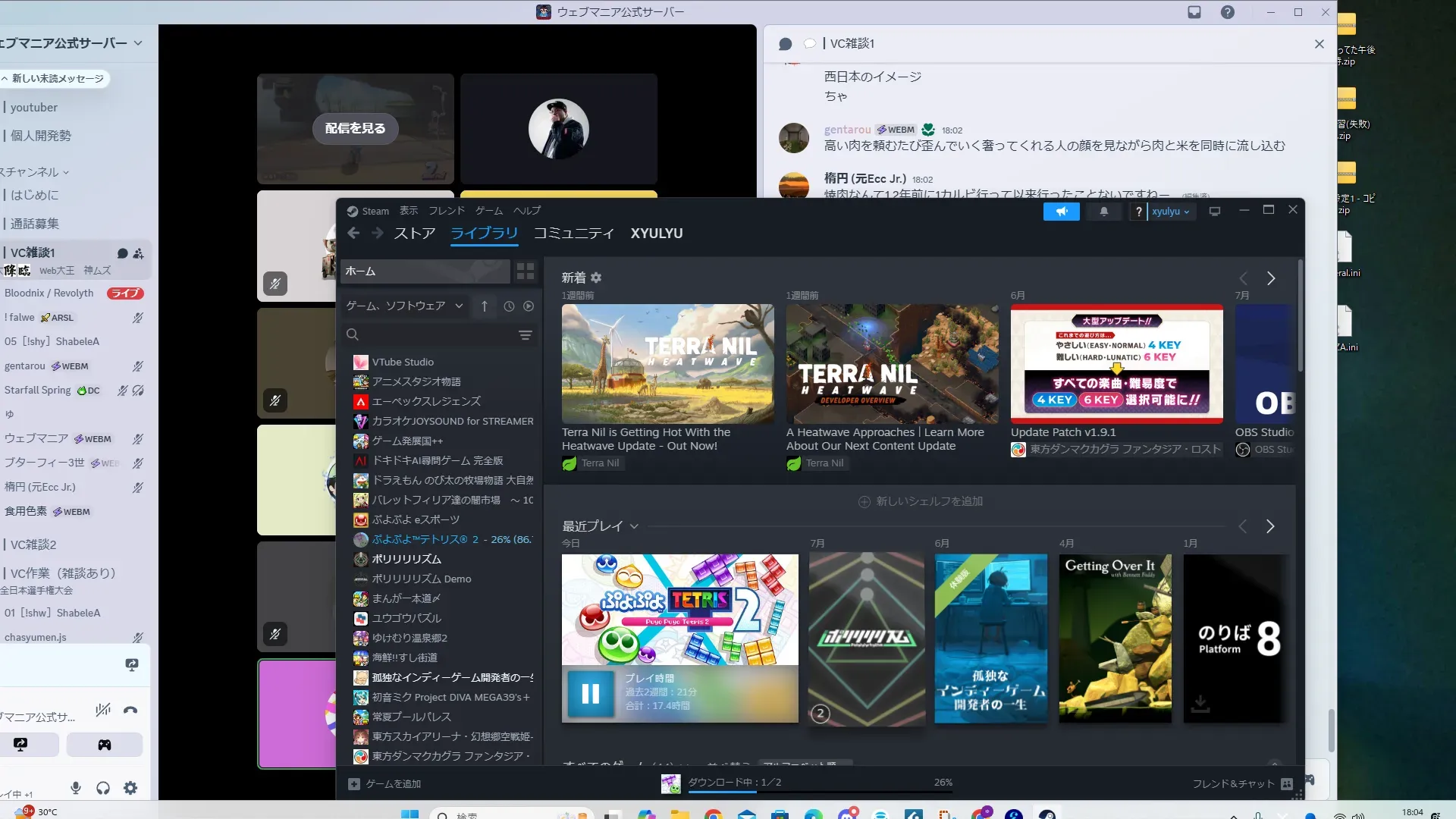1456x819 pixels.
Task: Enter Steam Big Picture mode icon
Action: (1214, 212)
